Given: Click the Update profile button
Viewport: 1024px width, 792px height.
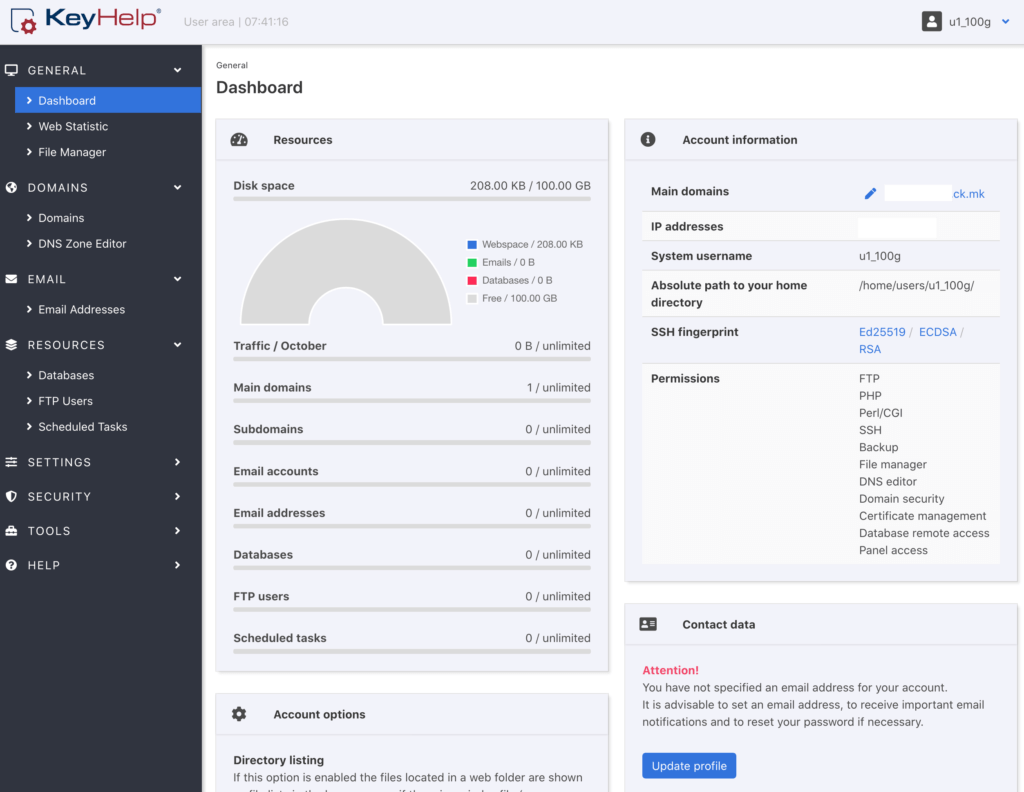Looking at the screenshot, I should tap(689, 766).
